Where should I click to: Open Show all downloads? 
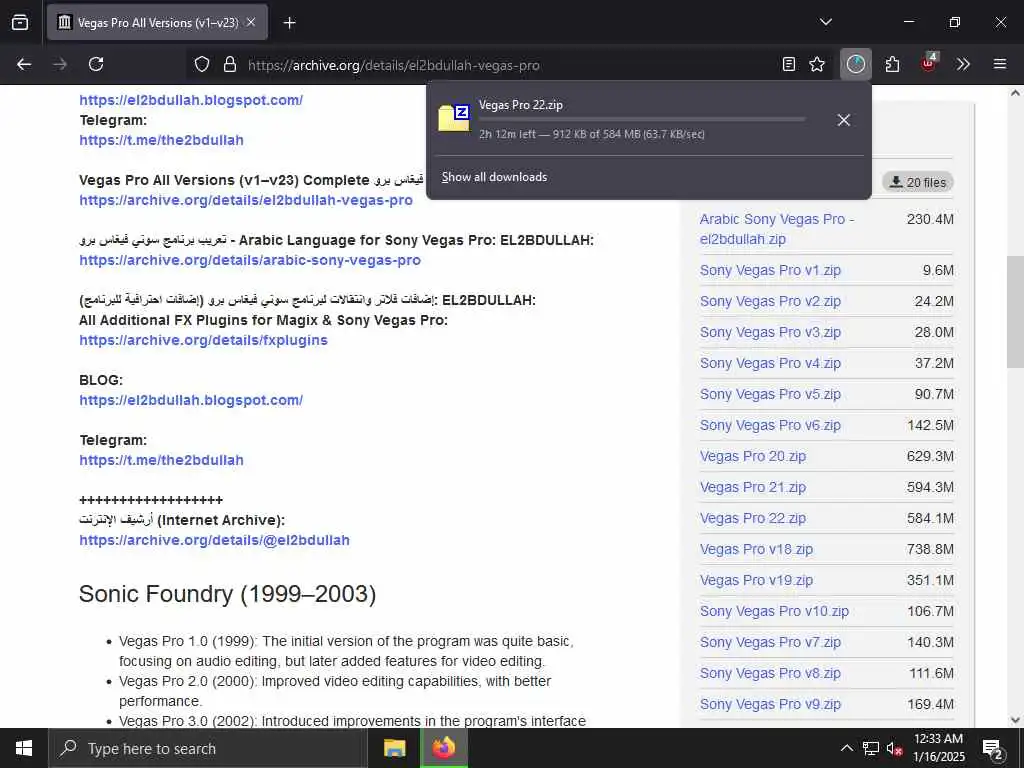(x=494, y=177)
